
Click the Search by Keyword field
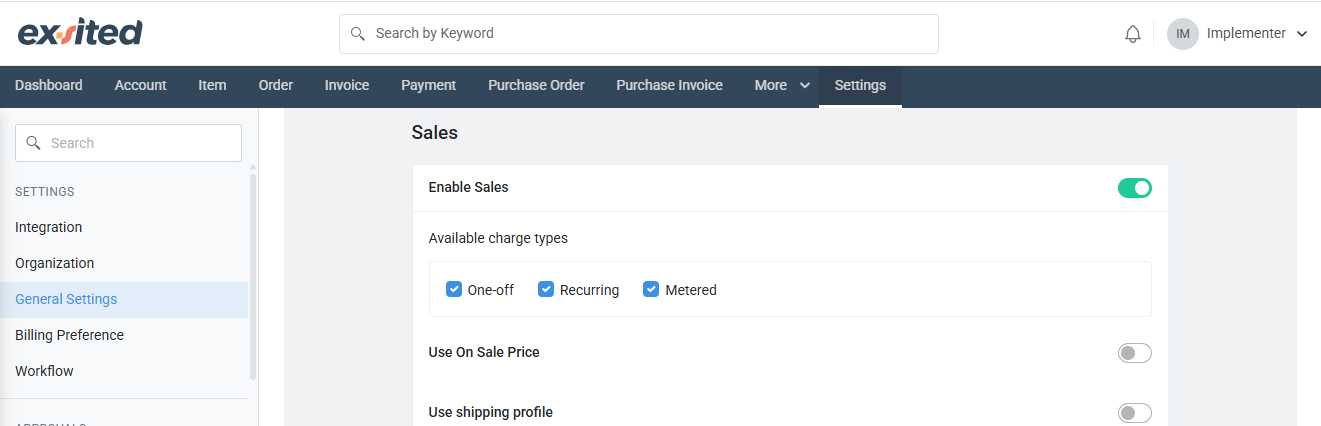pyautogui.click(x=639, y=34)
